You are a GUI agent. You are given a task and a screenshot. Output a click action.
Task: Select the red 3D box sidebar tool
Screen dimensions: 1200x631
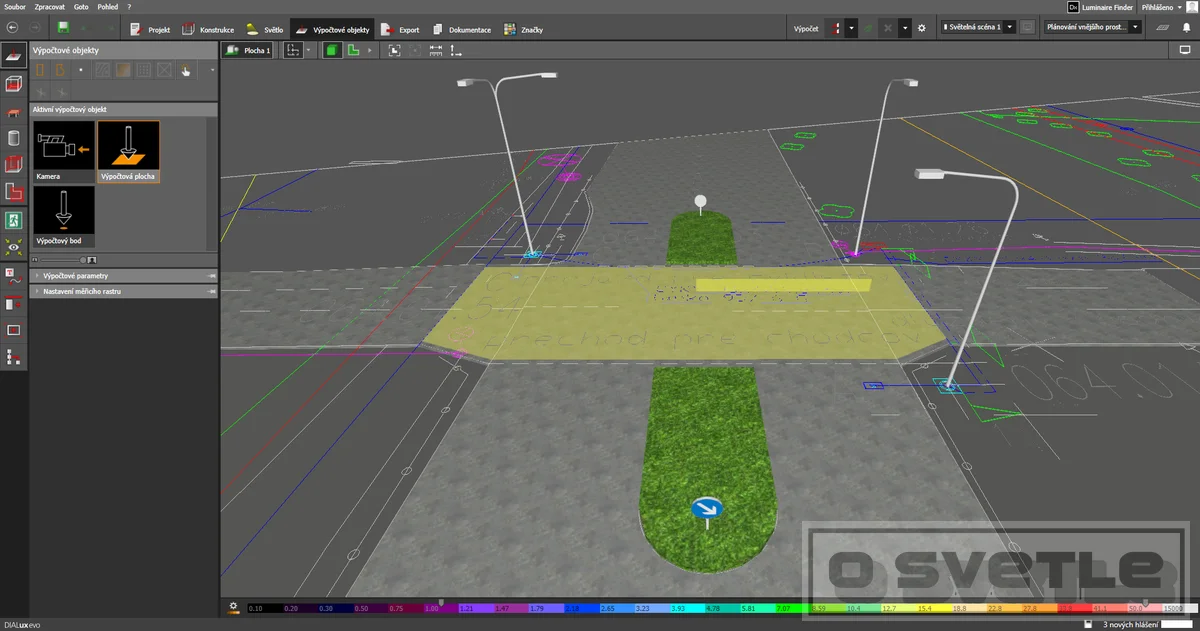(14, 86)
